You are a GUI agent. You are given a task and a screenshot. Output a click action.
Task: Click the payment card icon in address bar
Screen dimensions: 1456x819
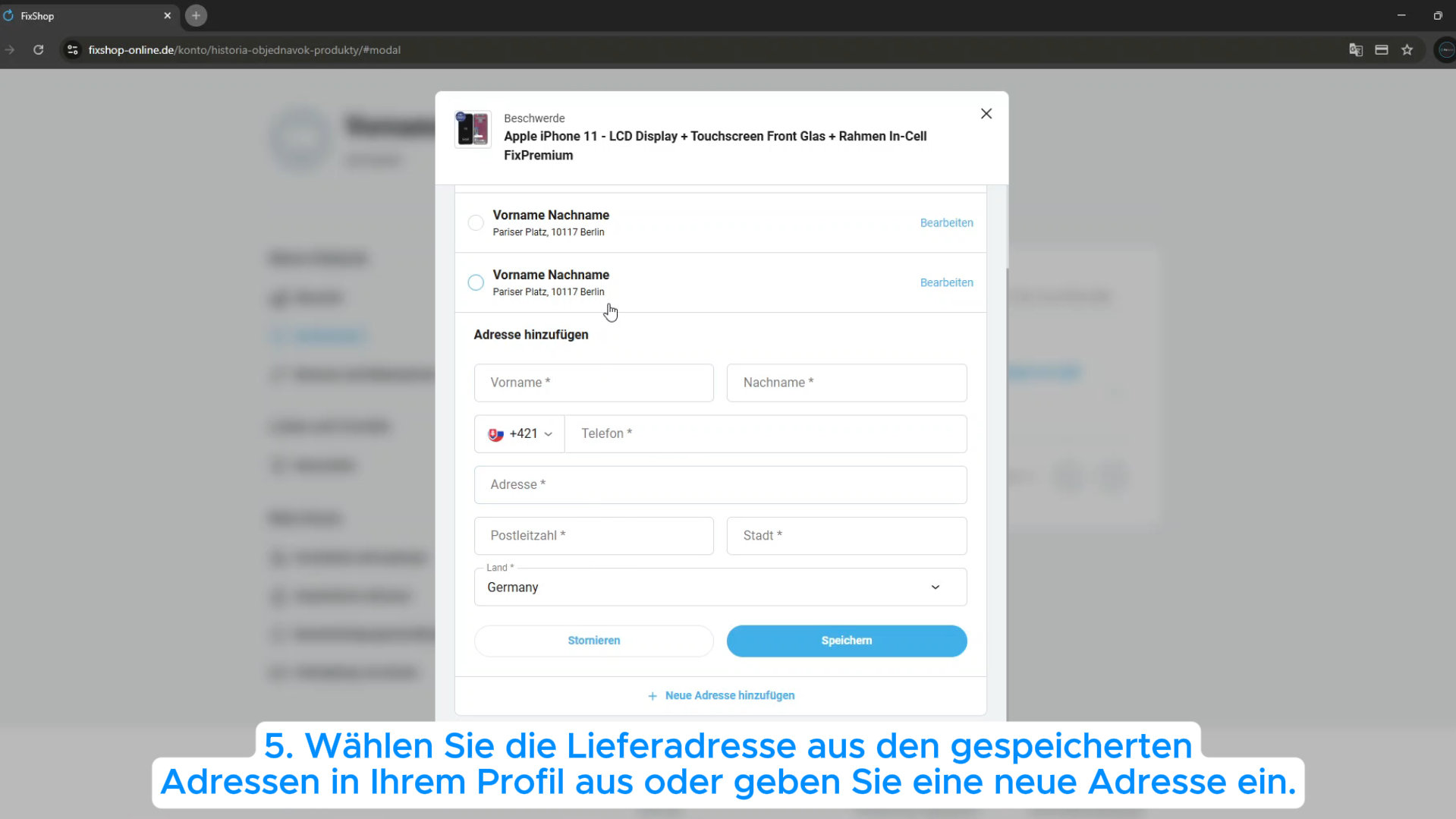(x=1381, y=50)
